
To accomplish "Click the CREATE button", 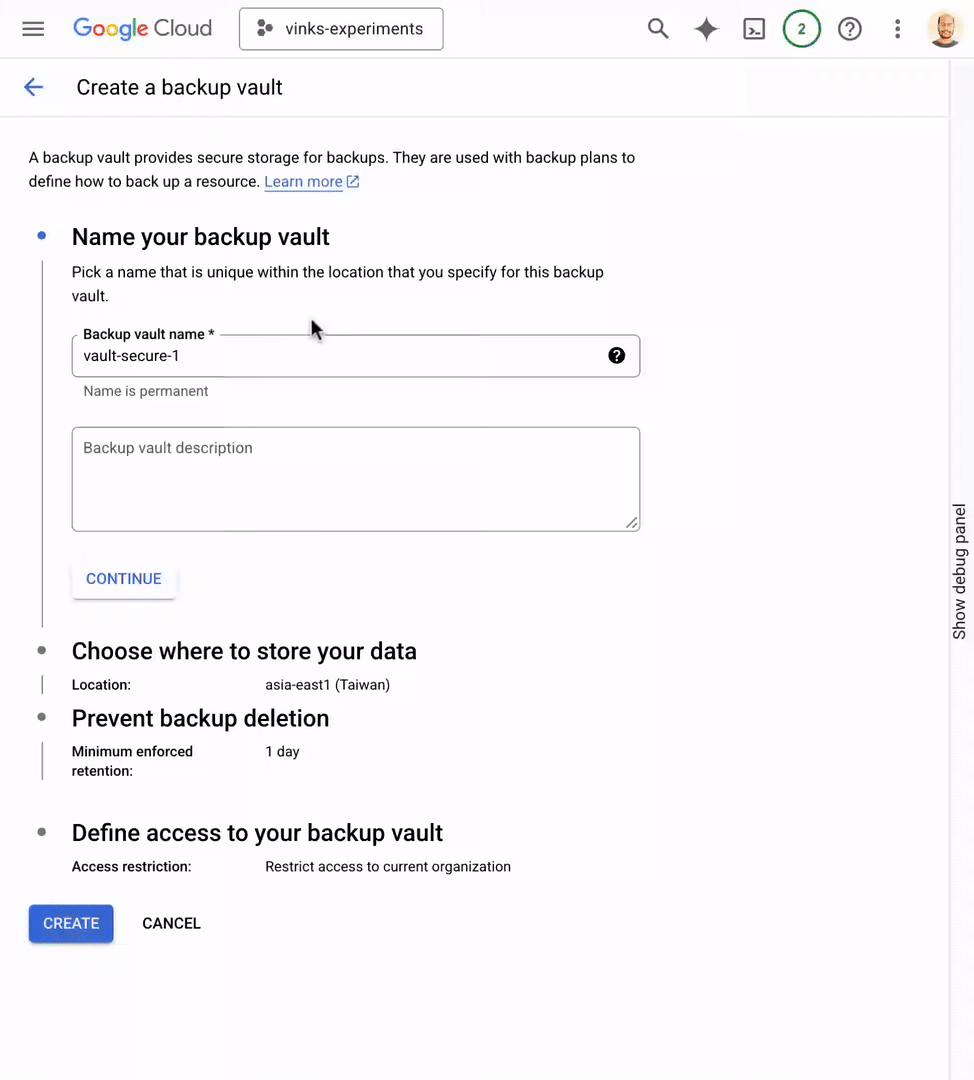I will (71, 923).
